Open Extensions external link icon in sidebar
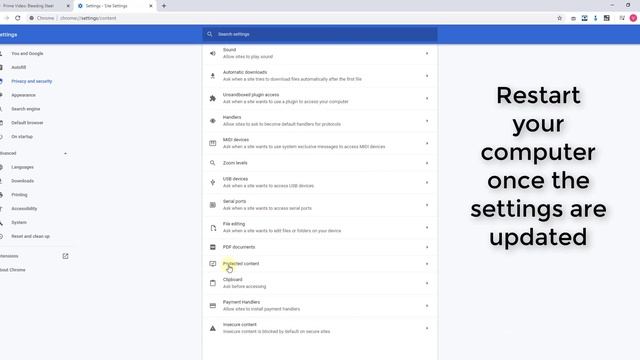The width and height of the screenshot is (640, 360). coord(65,256)
